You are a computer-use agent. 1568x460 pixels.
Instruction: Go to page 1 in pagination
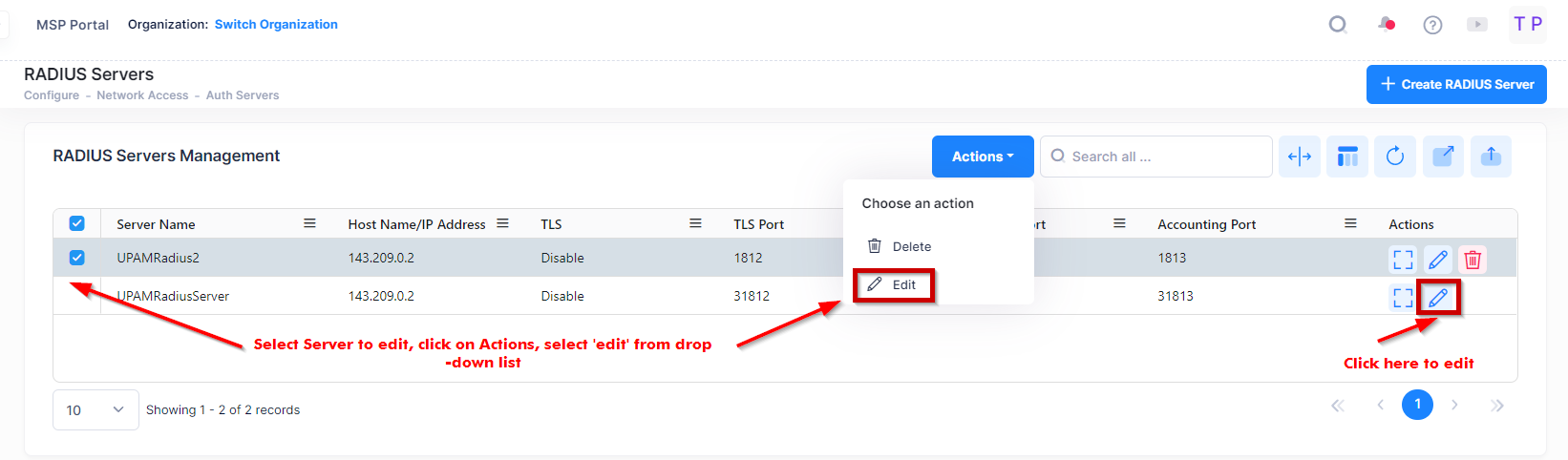click(1417, 405)
